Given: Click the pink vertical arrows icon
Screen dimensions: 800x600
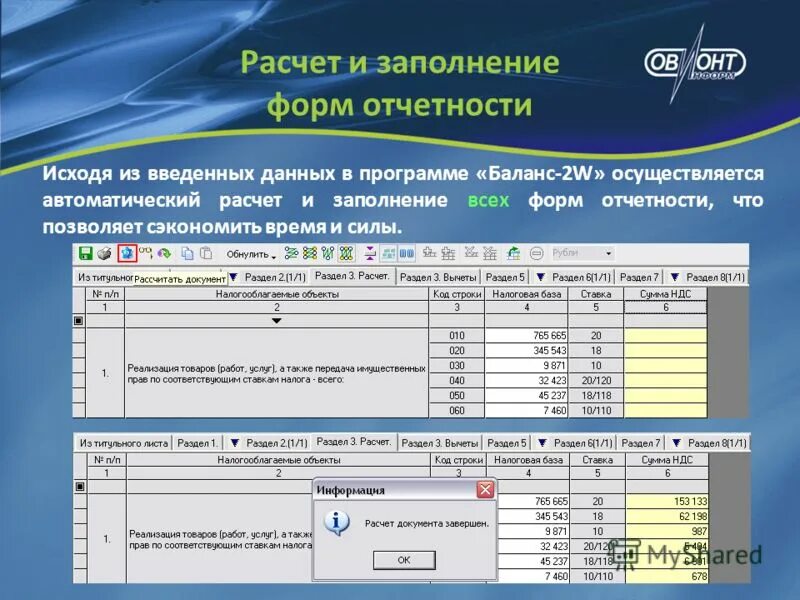Looking at the screenshot, I should (370, 253).
